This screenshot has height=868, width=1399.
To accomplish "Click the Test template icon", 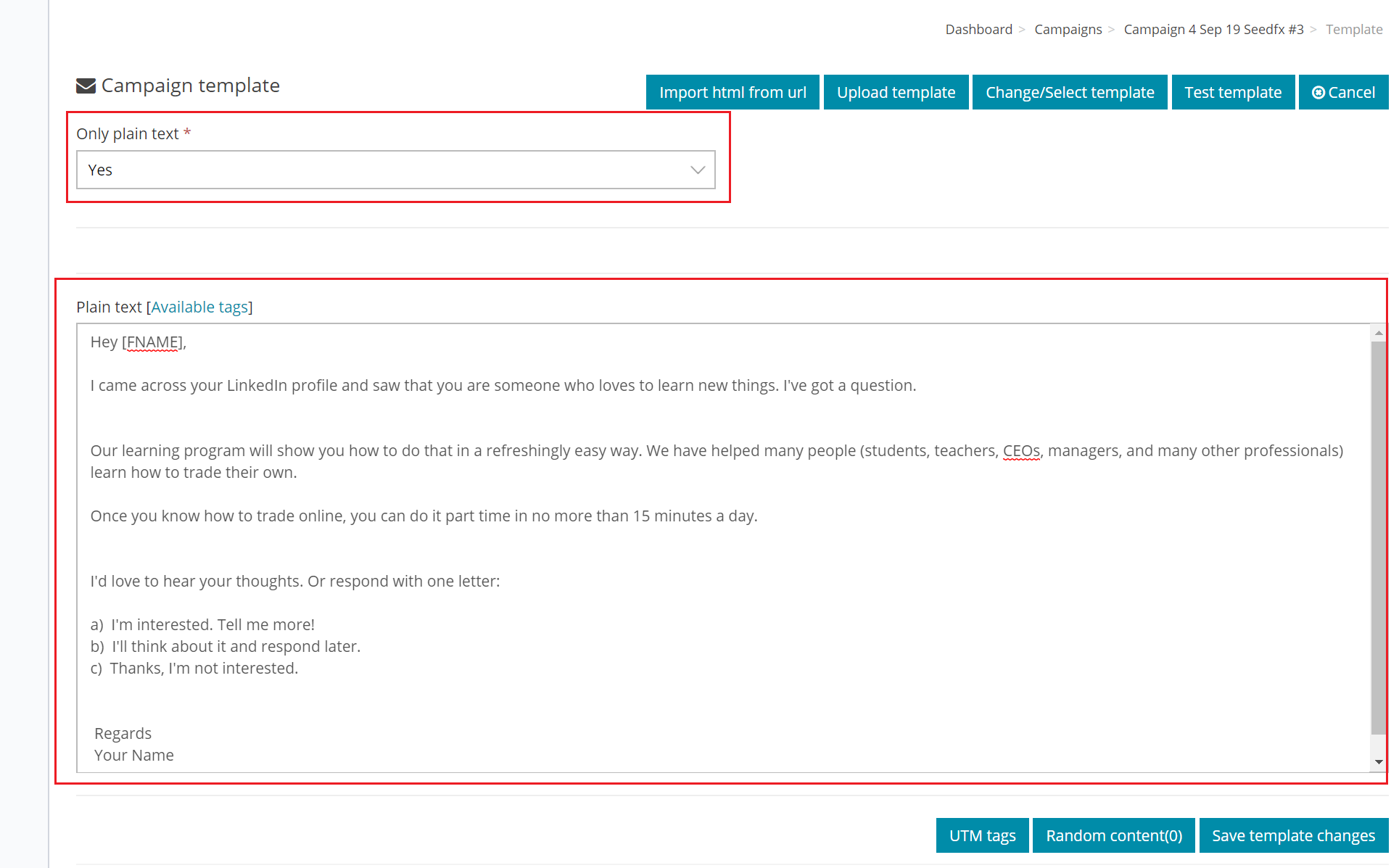I will (x=1234, y=91).
